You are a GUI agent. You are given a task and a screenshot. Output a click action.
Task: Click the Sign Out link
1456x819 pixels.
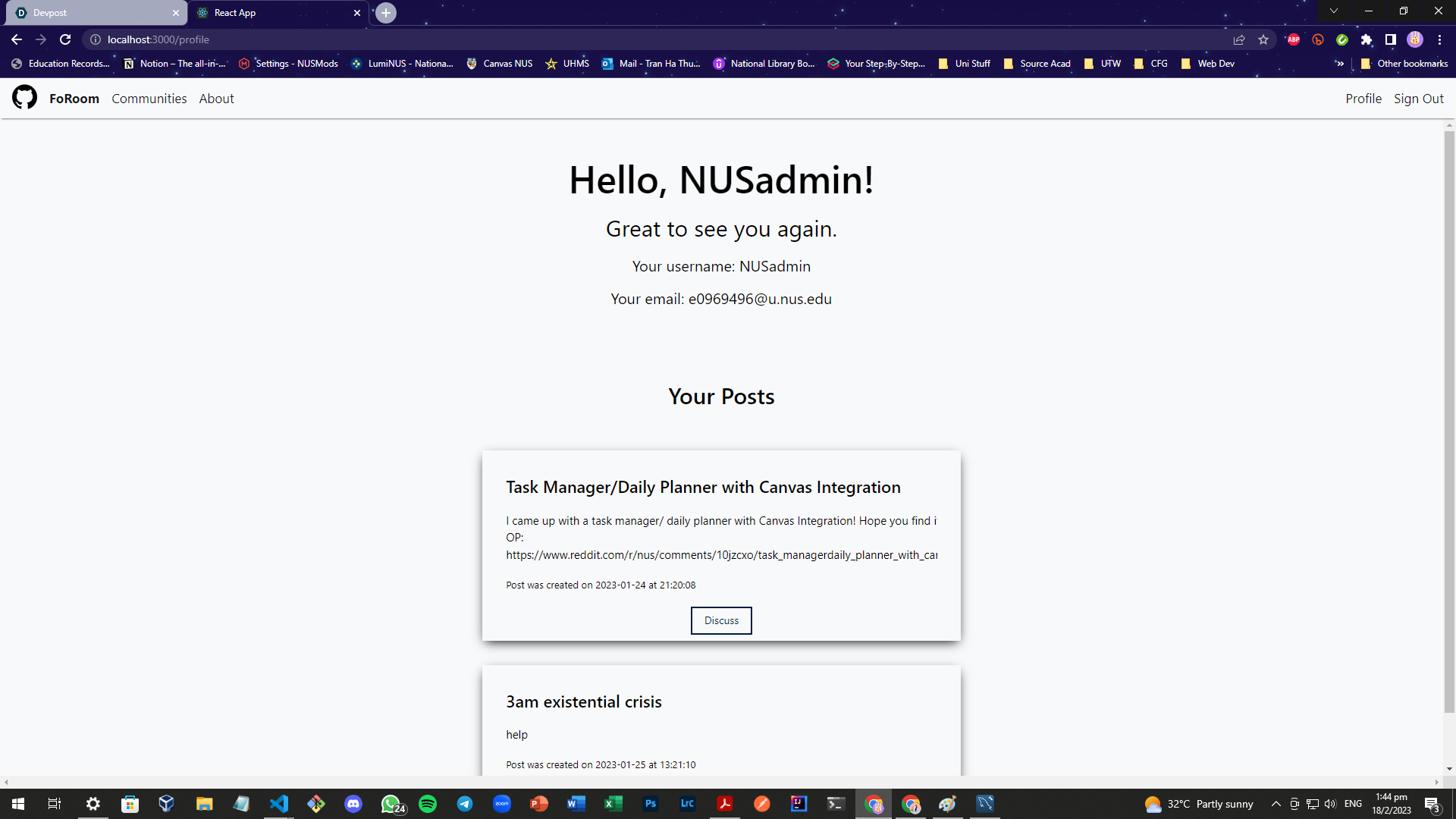pos(1418,99)
